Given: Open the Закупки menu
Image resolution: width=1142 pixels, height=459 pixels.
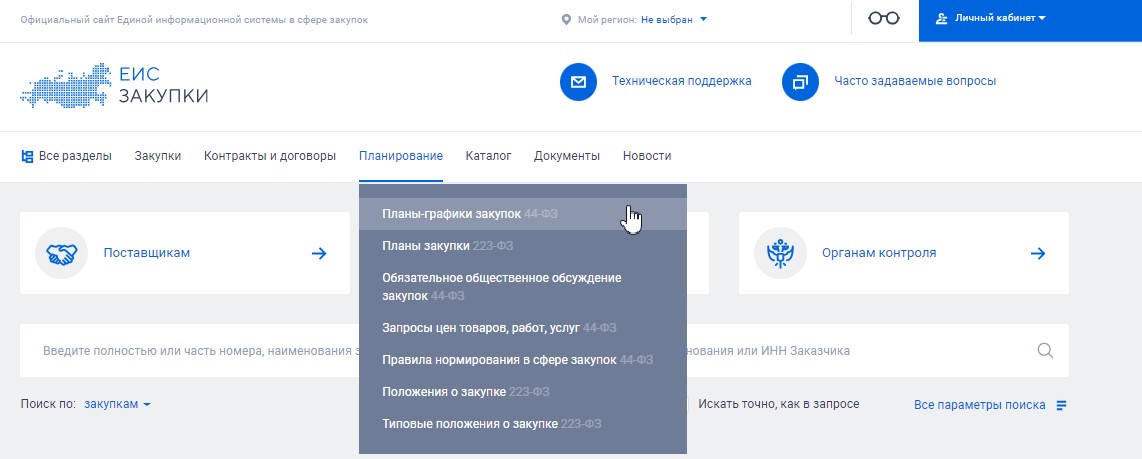Looking at the screenshot, I should click(158, 156).
